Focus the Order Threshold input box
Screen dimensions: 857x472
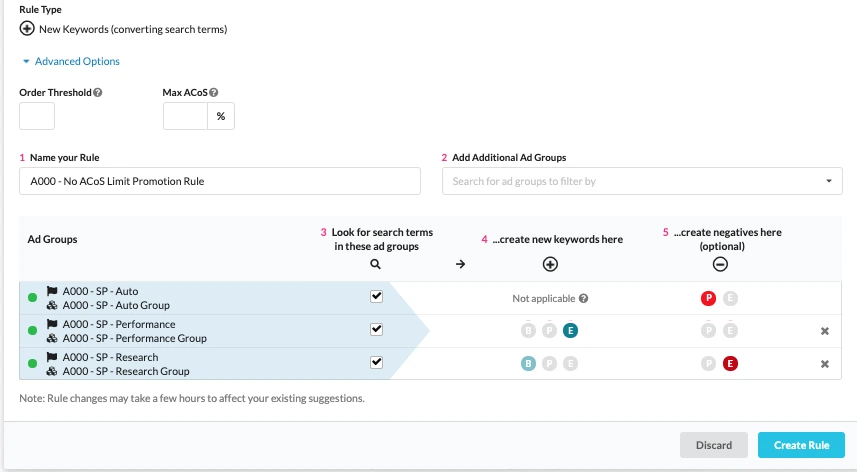click(37, 116)
